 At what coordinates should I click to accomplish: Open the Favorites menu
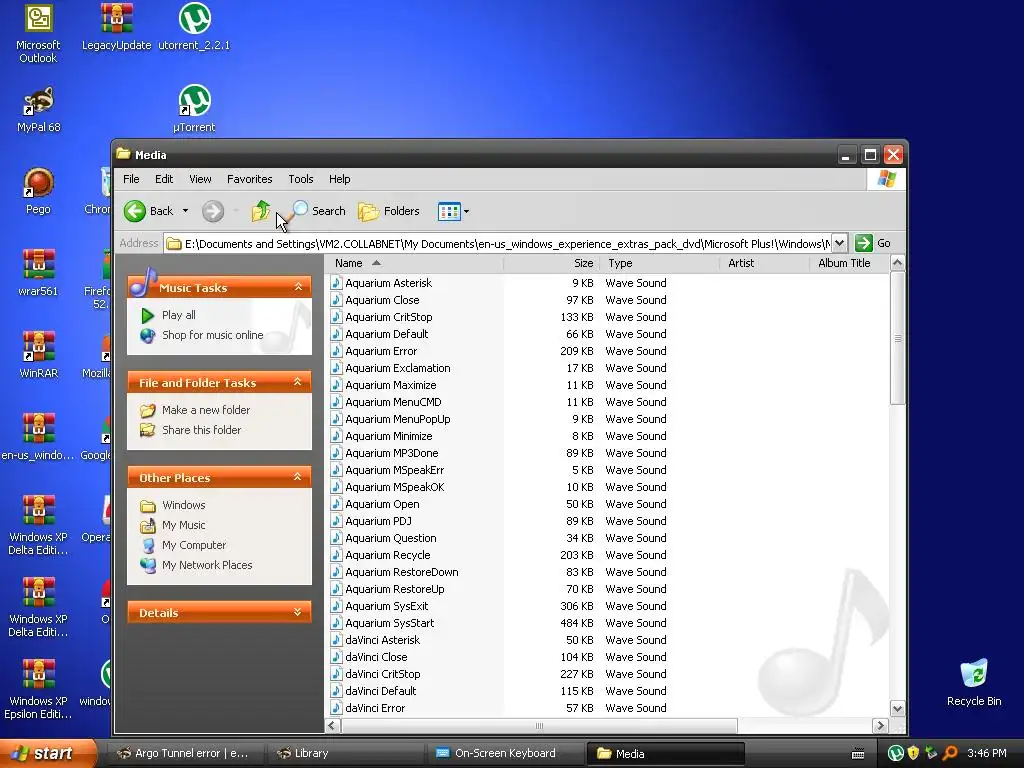tap(249, 179)
